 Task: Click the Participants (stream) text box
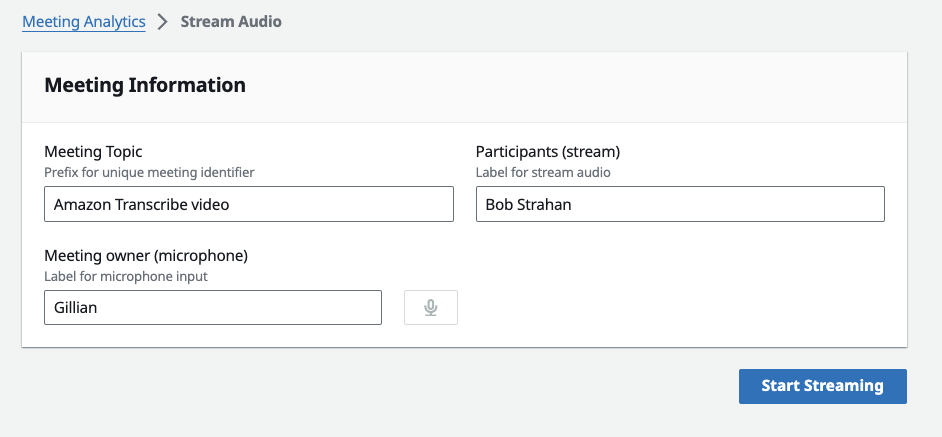click(680, 205)
